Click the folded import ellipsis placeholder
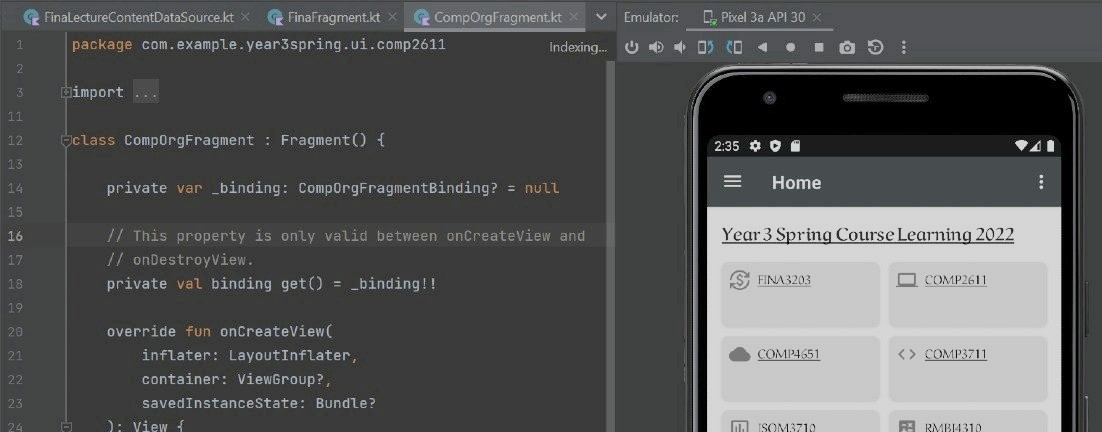The width and height of the screenshot is (1102, 432). click(x=145, y=92)
